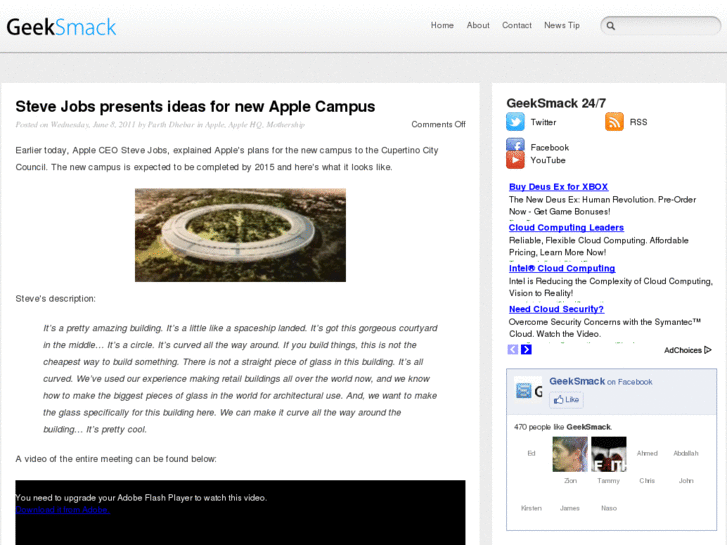Image resolution: width=727 pixels, height=545 pixels.
Task: Click James's fan entry
Action: [x=570, y=508]
